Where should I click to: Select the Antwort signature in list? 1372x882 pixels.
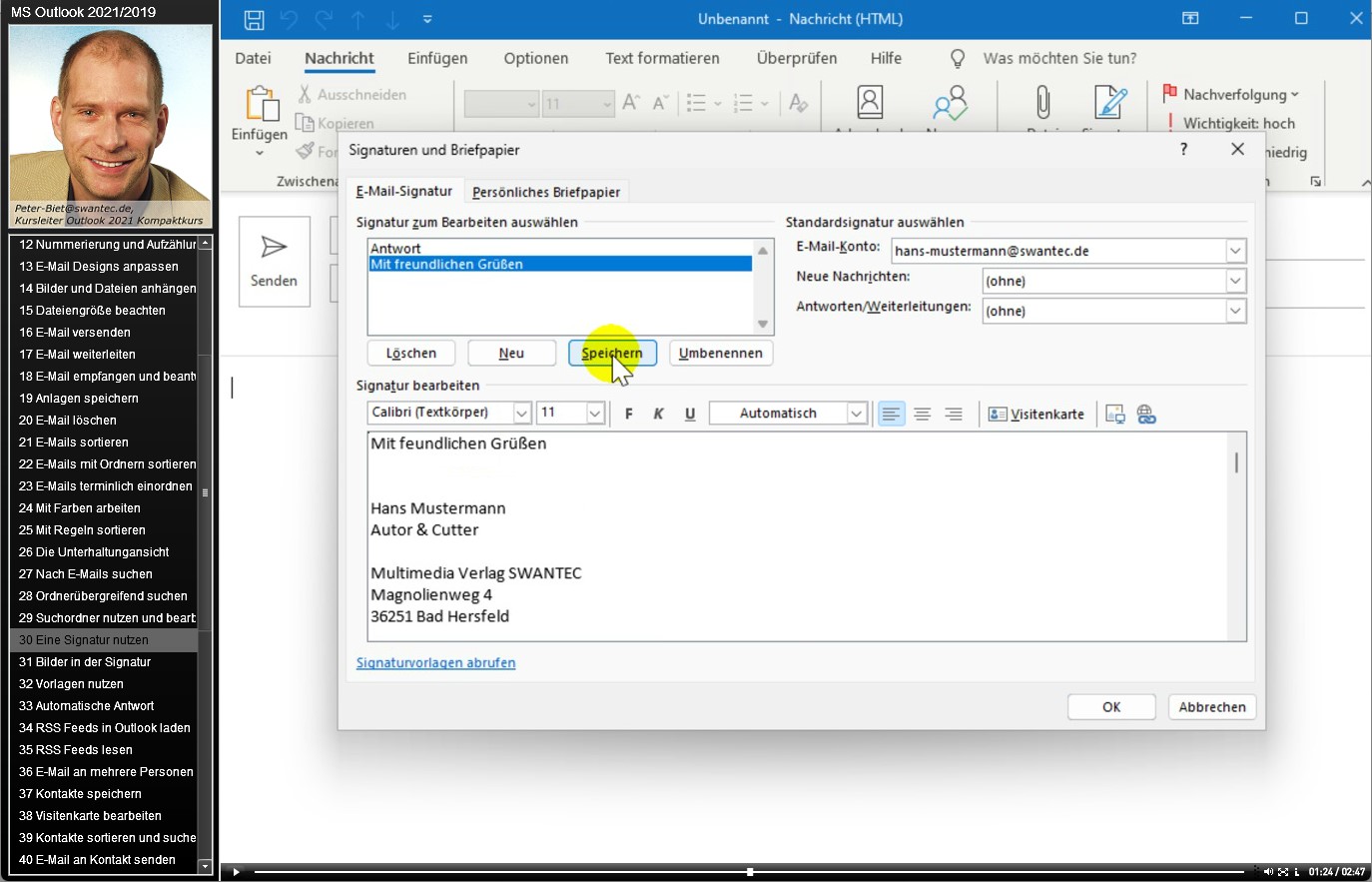pyautogui.click(x=396, y=248)
